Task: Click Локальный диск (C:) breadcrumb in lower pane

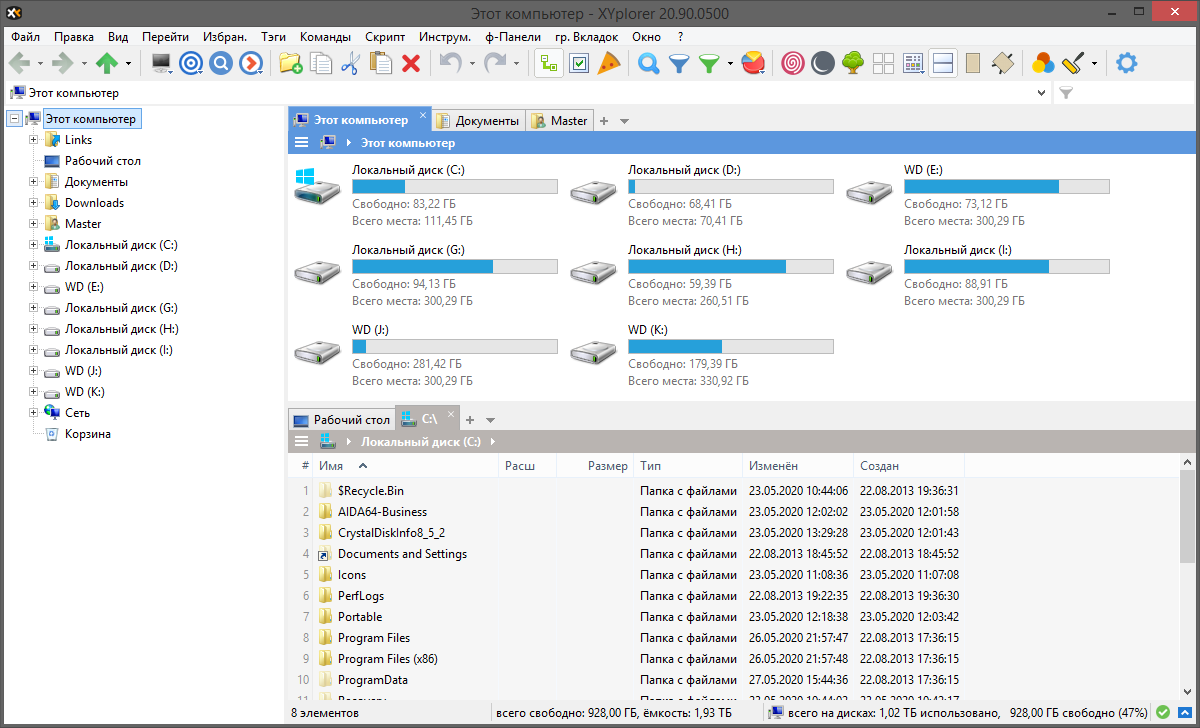Action: click(420, 441)
